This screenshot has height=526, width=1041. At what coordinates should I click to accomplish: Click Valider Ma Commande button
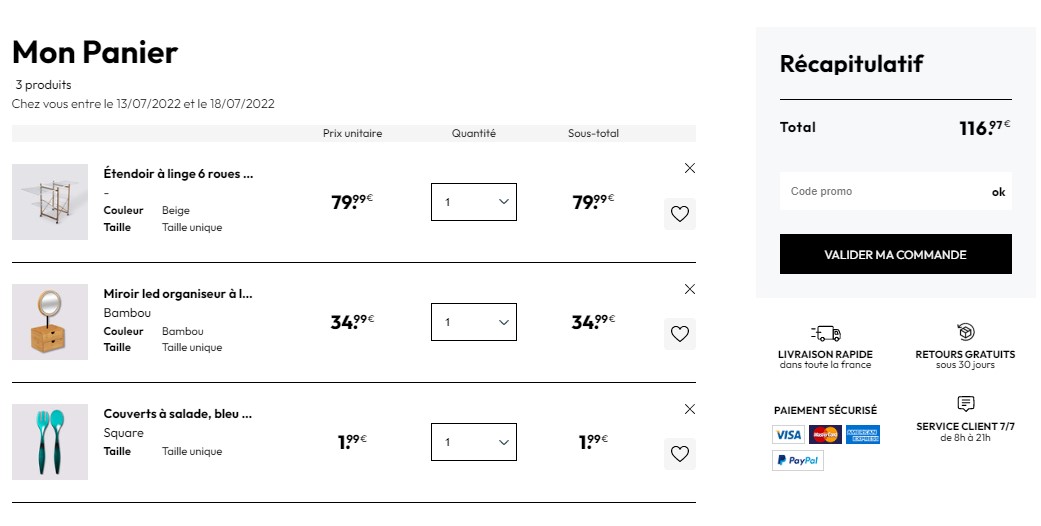coord(896,254)
